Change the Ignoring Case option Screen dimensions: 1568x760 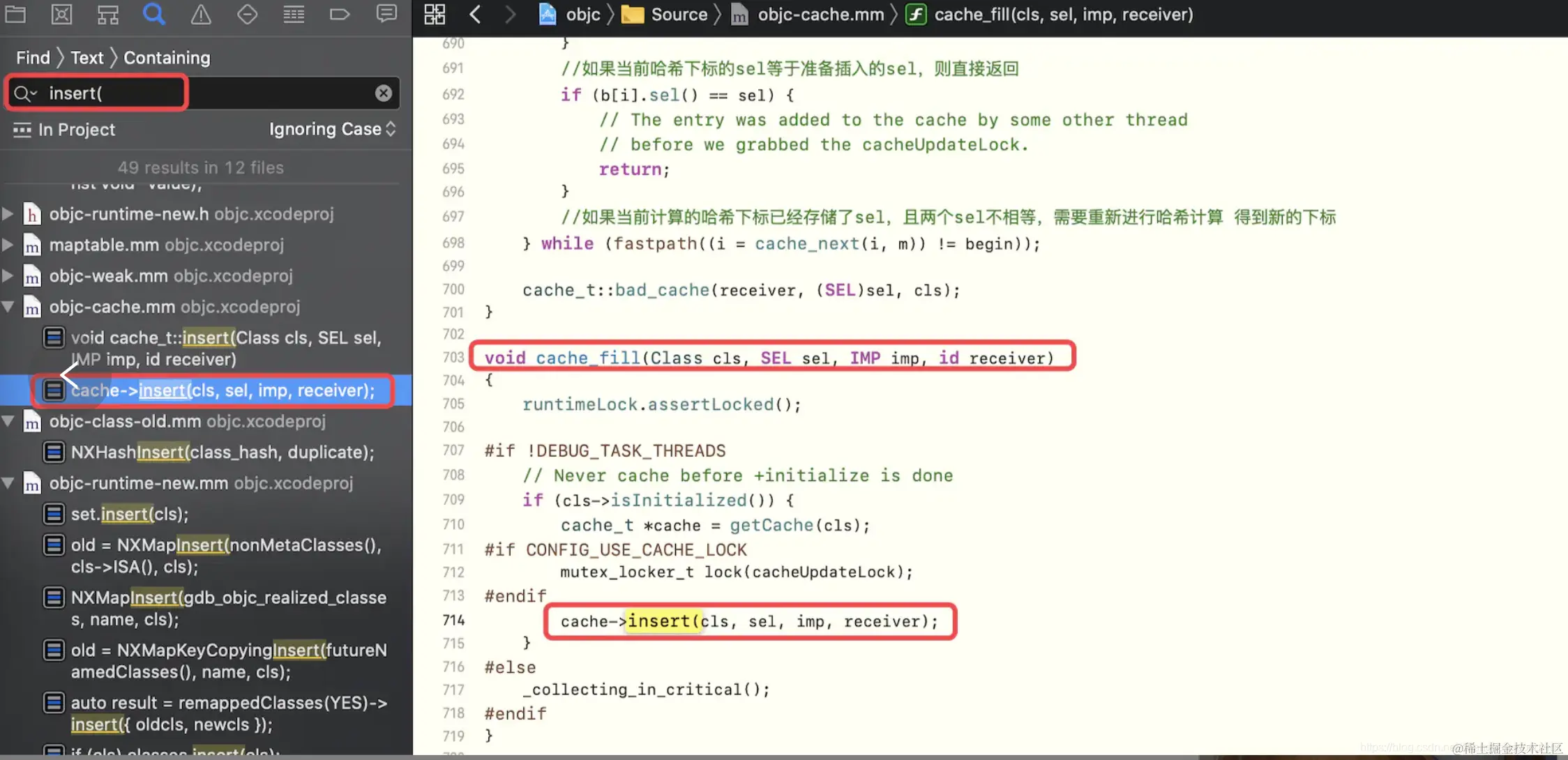pyautogui.click(x=333, y=129)
